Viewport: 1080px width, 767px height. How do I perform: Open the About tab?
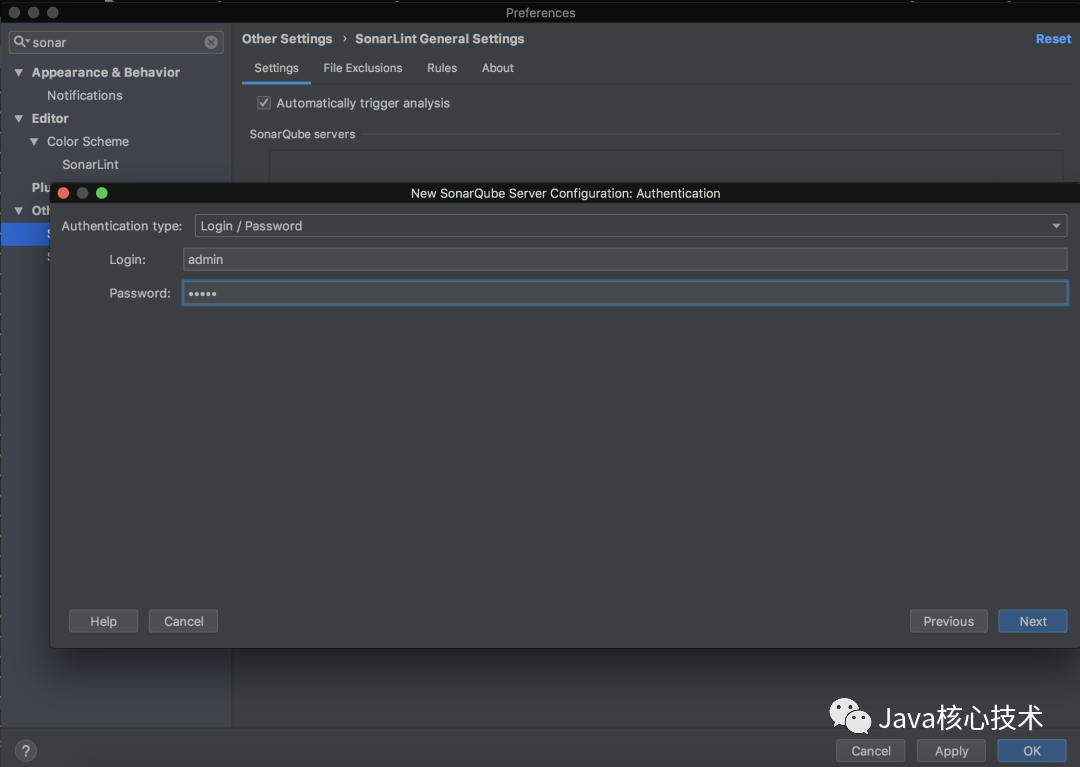[497, 67]
